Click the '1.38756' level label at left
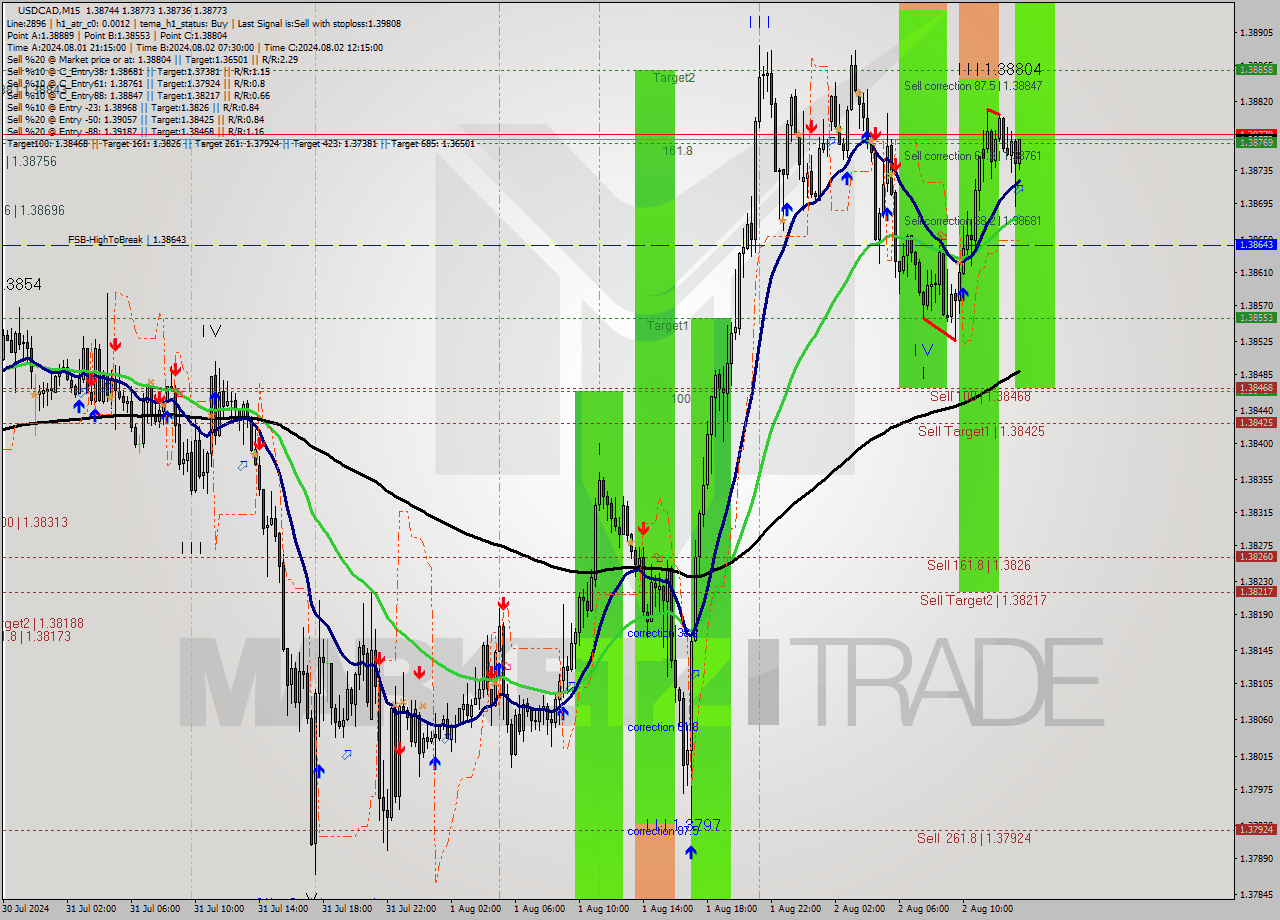This screenshot has width=1280, height=920. [32, 160]
